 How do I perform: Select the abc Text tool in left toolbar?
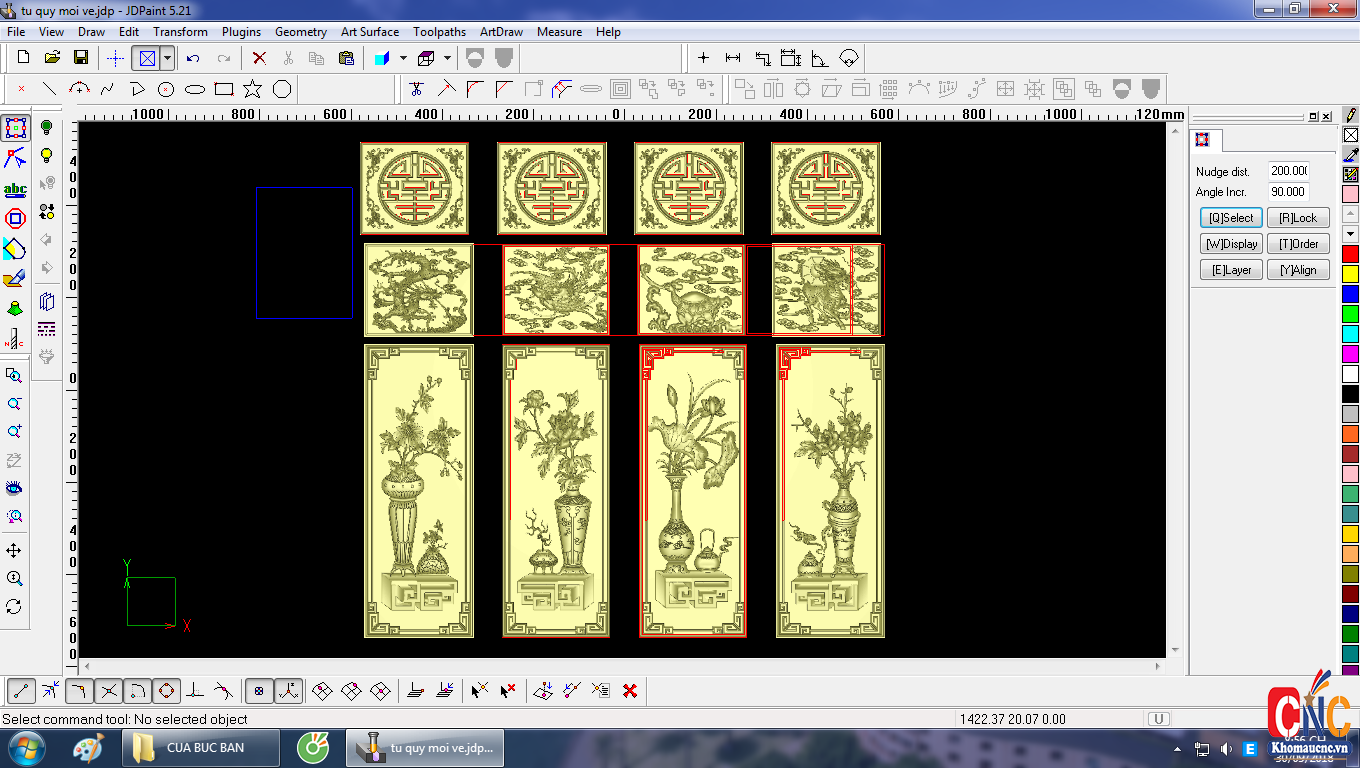pos(15,189)
